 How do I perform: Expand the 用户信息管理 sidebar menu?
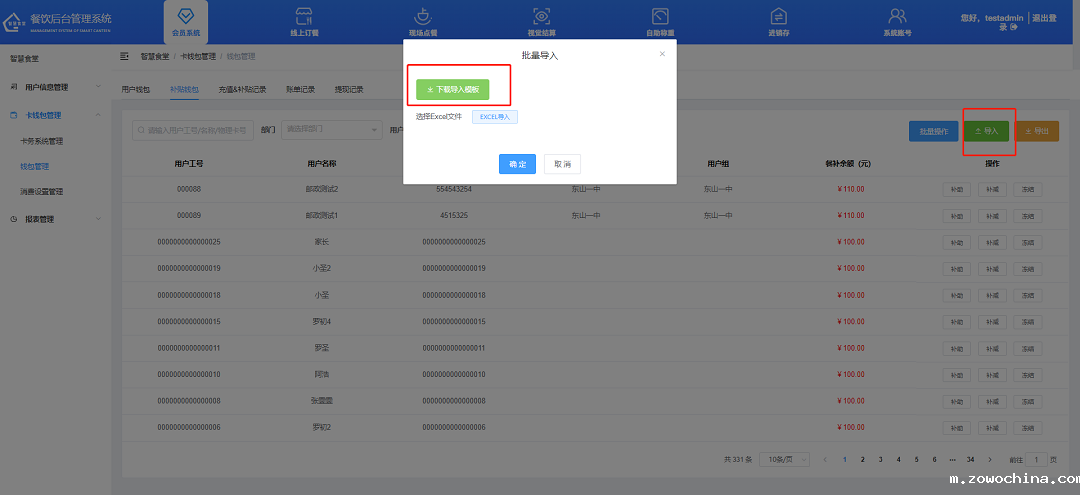[x=56, y=87]
